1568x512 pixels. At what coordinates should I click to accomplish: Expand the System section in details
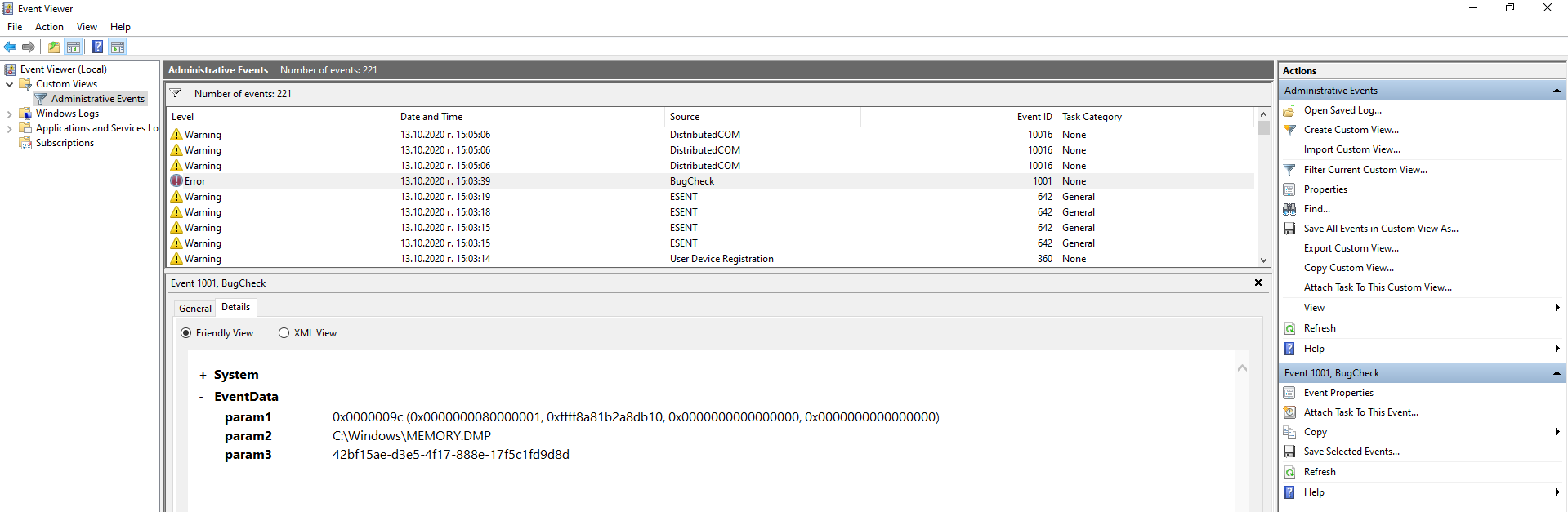pos(203,376)
